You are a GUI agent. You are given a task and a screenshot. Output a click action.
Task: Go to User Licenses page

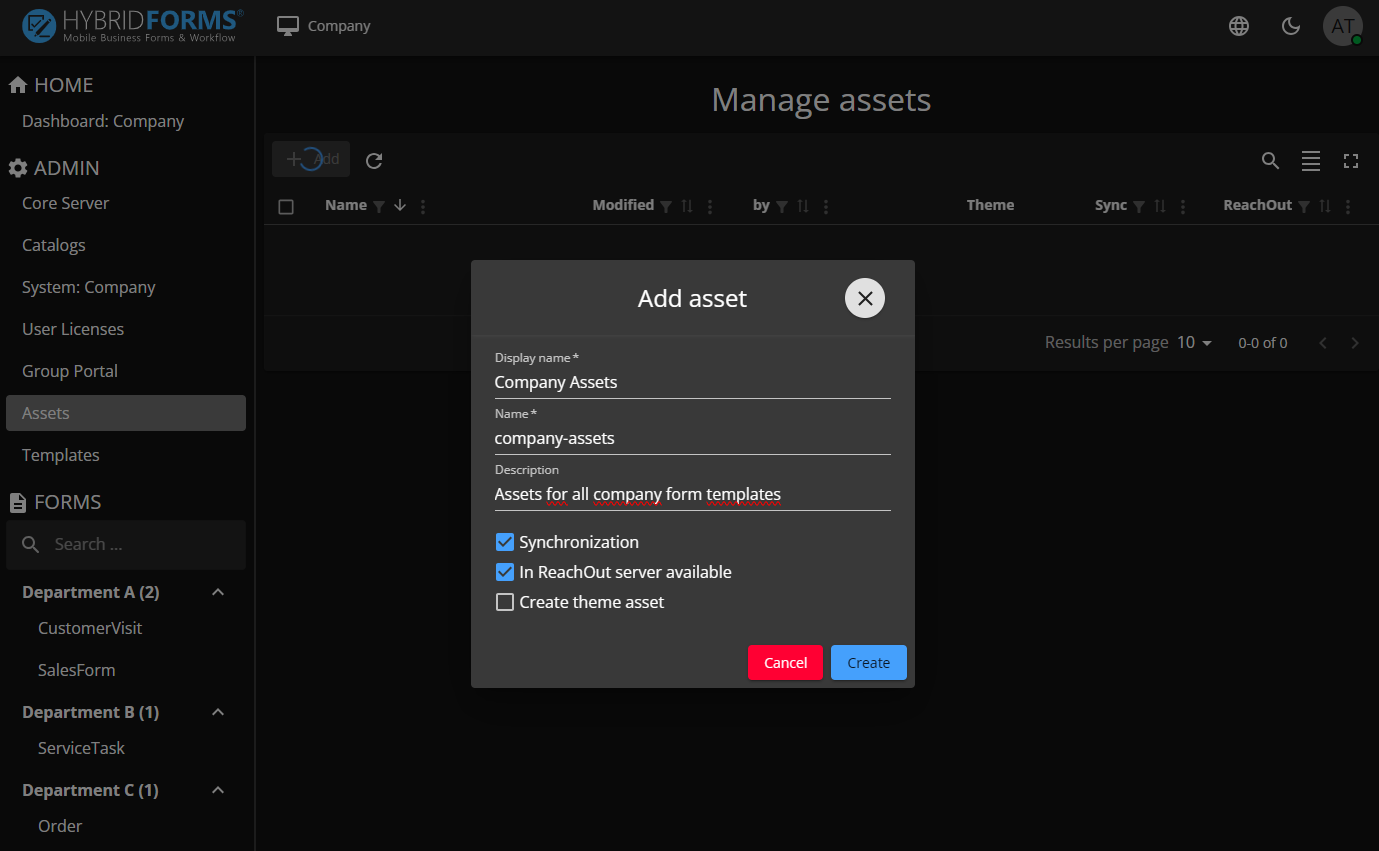pos(73,329)
